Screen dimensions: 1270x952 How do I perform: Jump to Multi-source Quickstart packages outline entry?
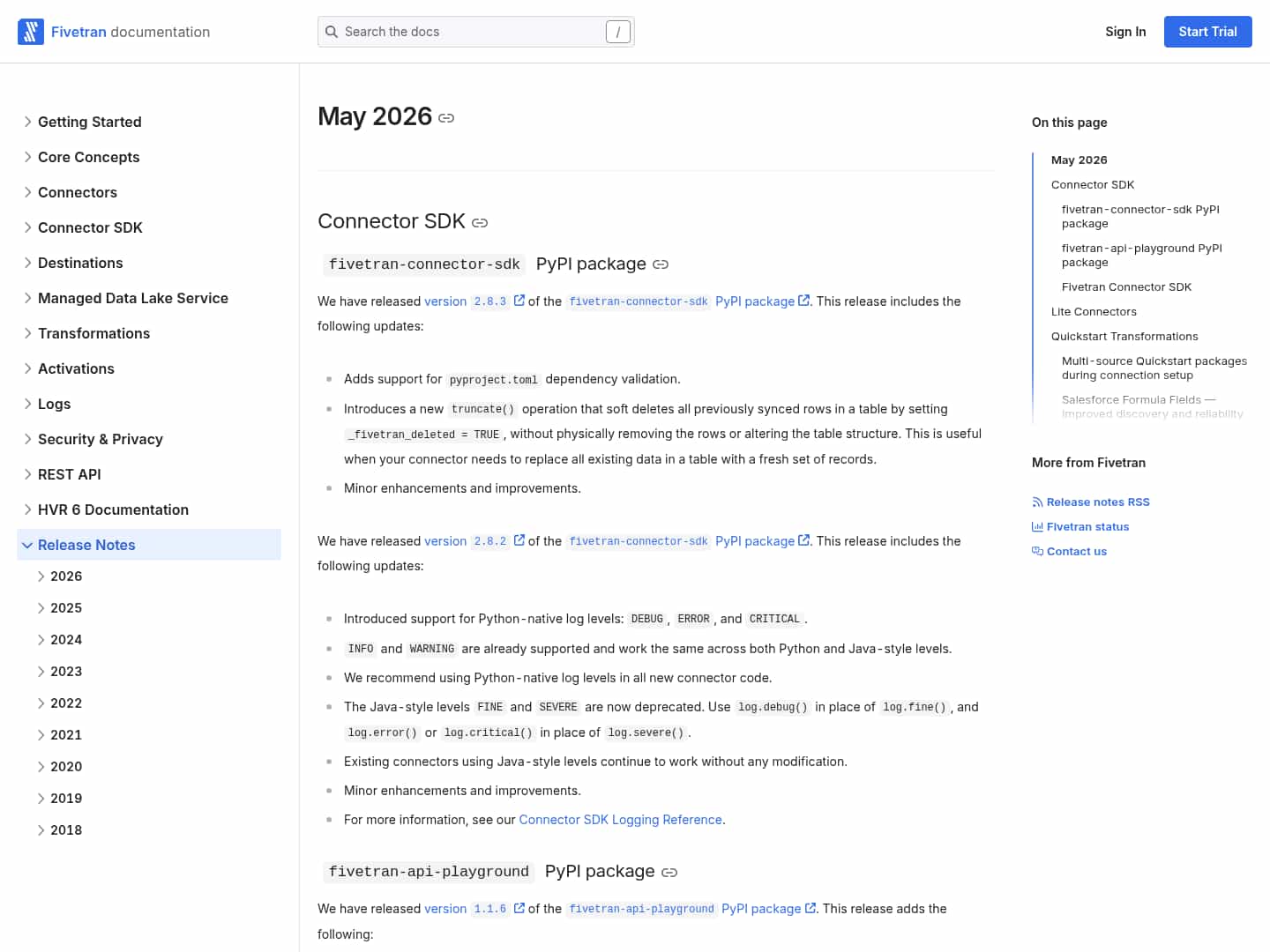click(x=1154, y=368)
